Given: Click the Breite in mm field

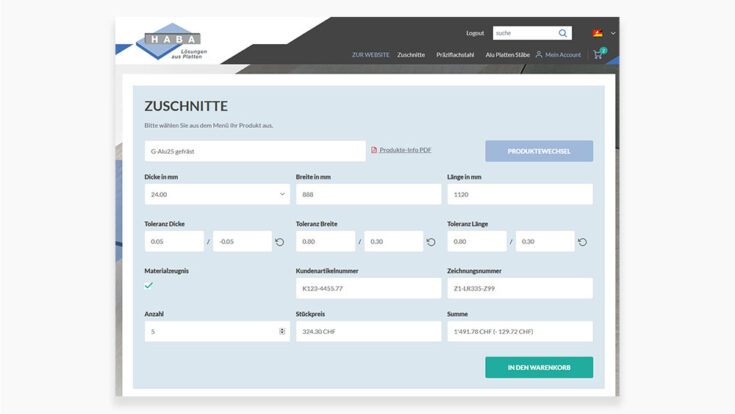Looking at the screenshot, I should pyautogui.click(x=368, y=194).
